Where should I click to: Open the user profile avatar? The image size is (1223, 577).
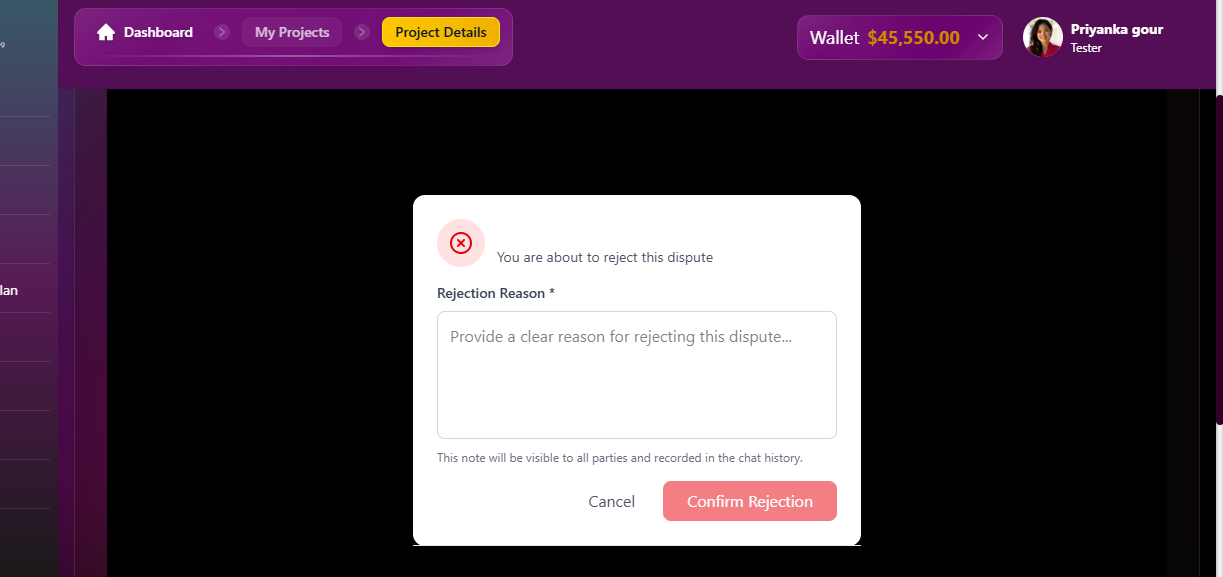(x=1042, y=37)
